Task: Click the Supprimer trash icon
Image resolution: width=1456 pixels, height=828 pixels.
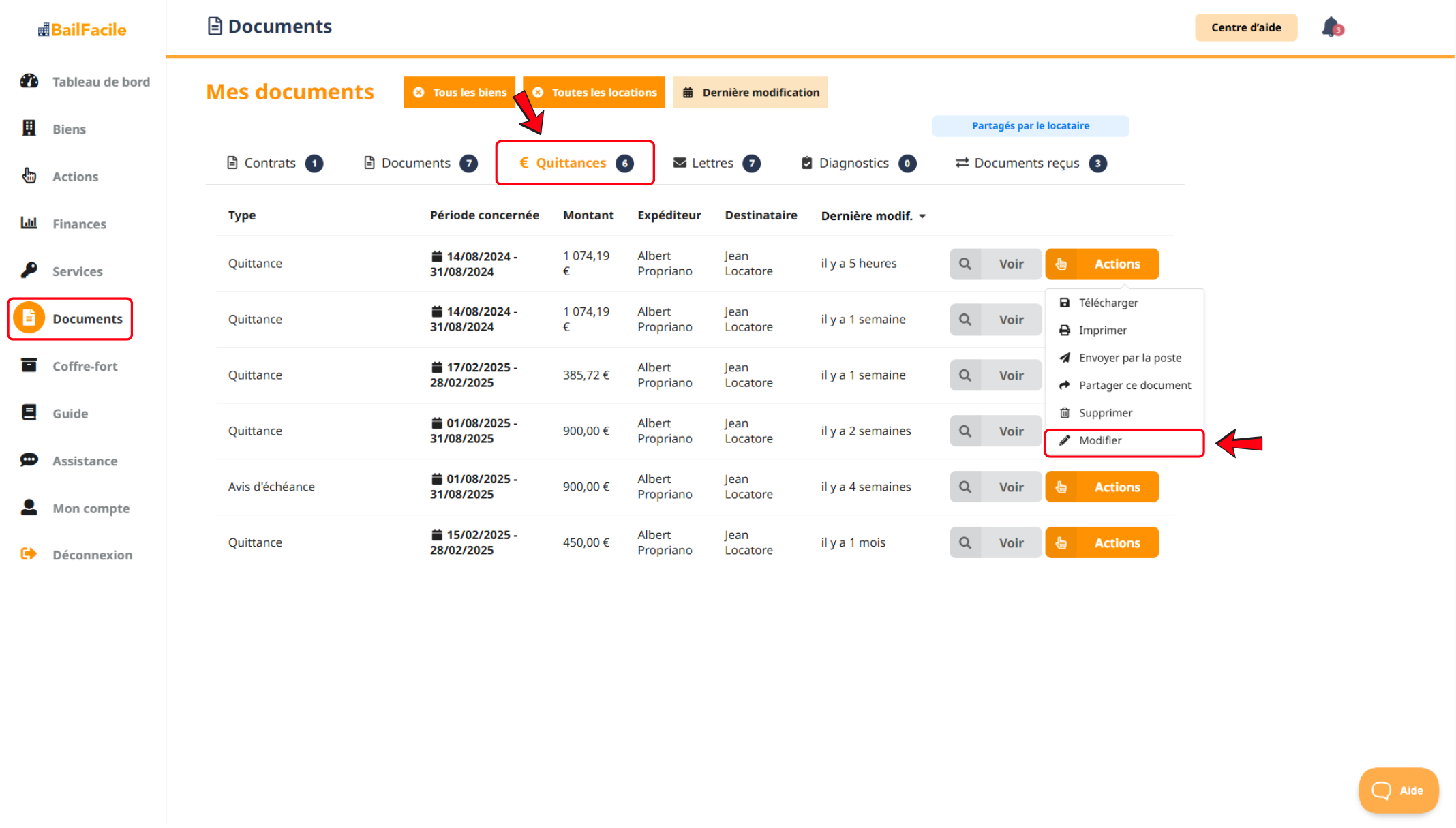Action: pos(1065,412)
